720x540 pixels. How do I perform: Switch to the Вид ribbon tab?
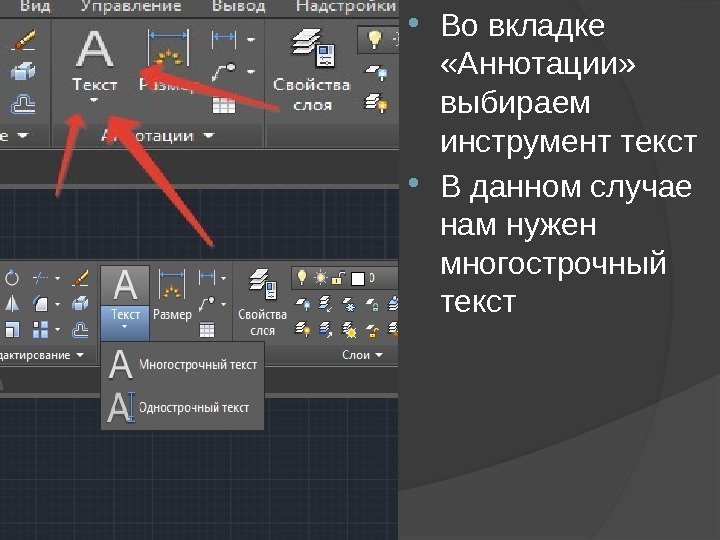click(x=35, y=6)
